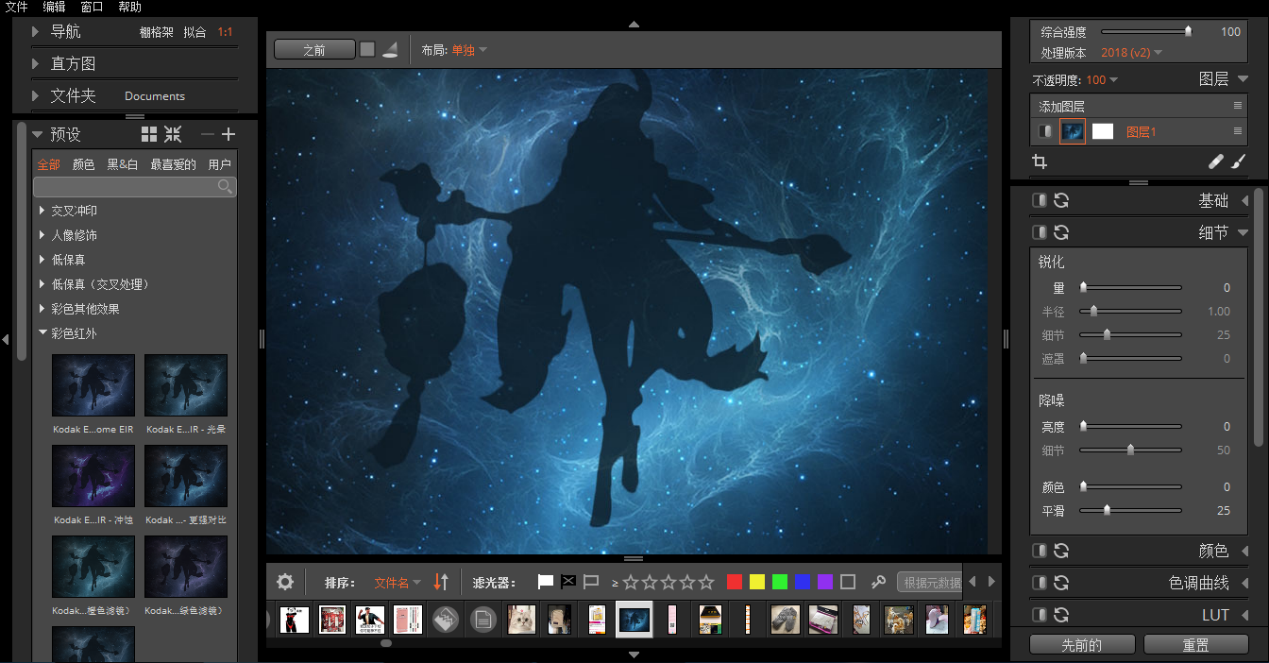Toggle the 基础 panel on/off switch

pos(1040,200)
